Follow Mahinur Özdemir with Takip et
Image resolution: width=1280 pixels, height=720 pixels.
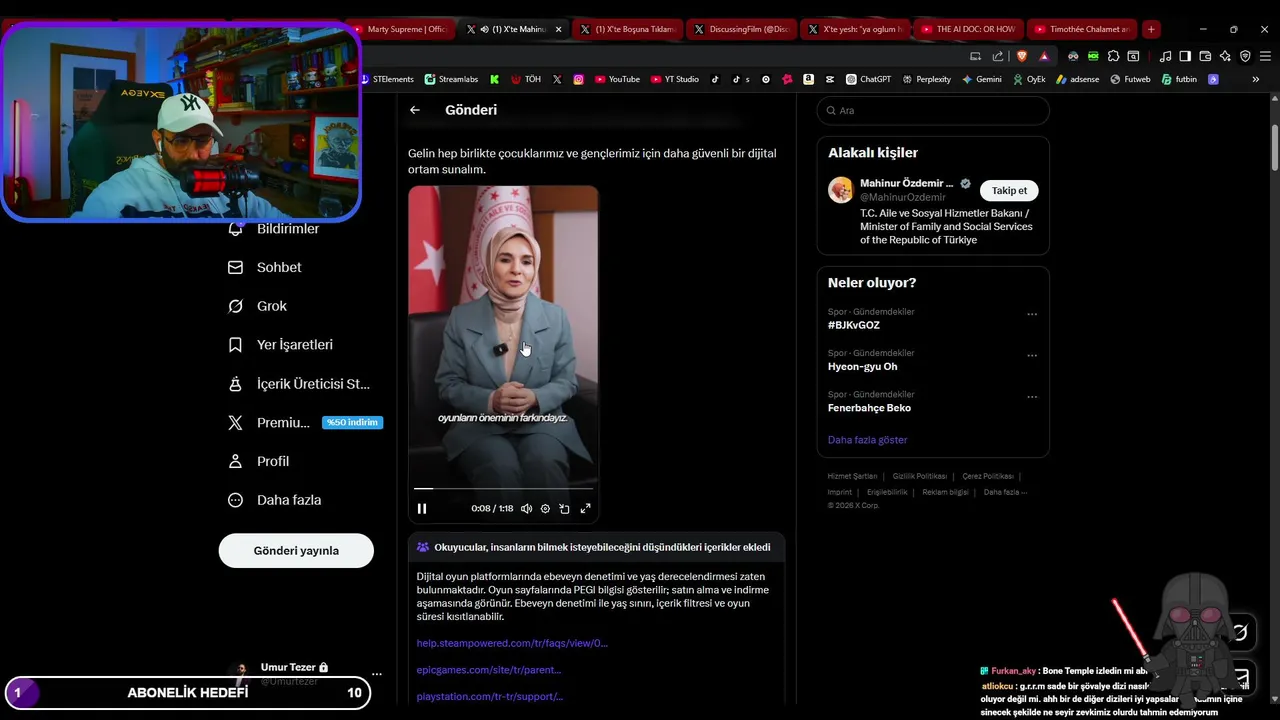tap(1009, 190)
